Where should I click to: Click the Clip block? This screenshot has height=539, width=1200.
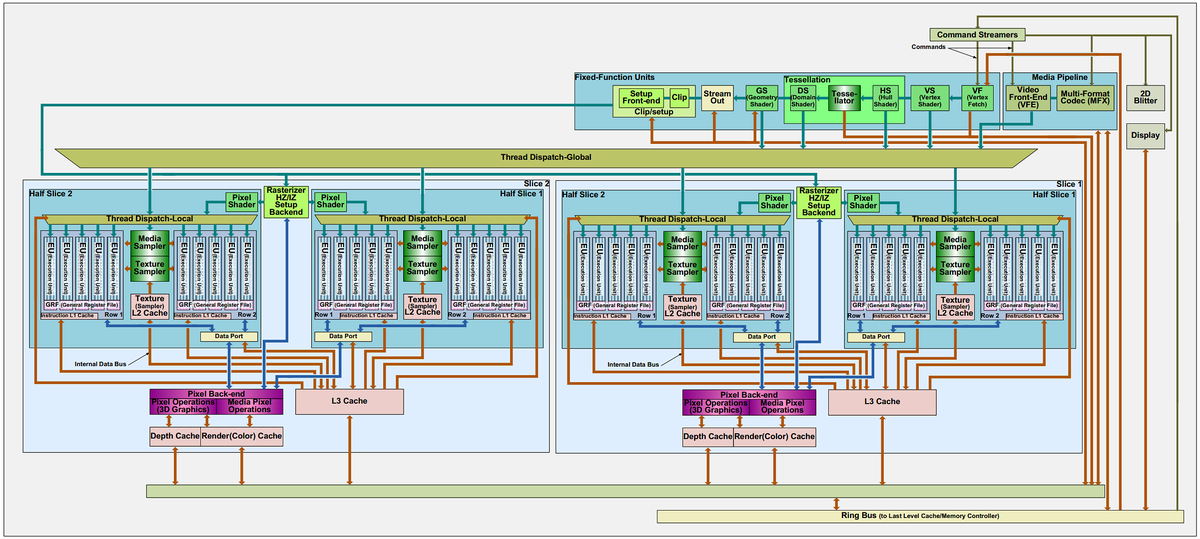(x=680, y=97)
